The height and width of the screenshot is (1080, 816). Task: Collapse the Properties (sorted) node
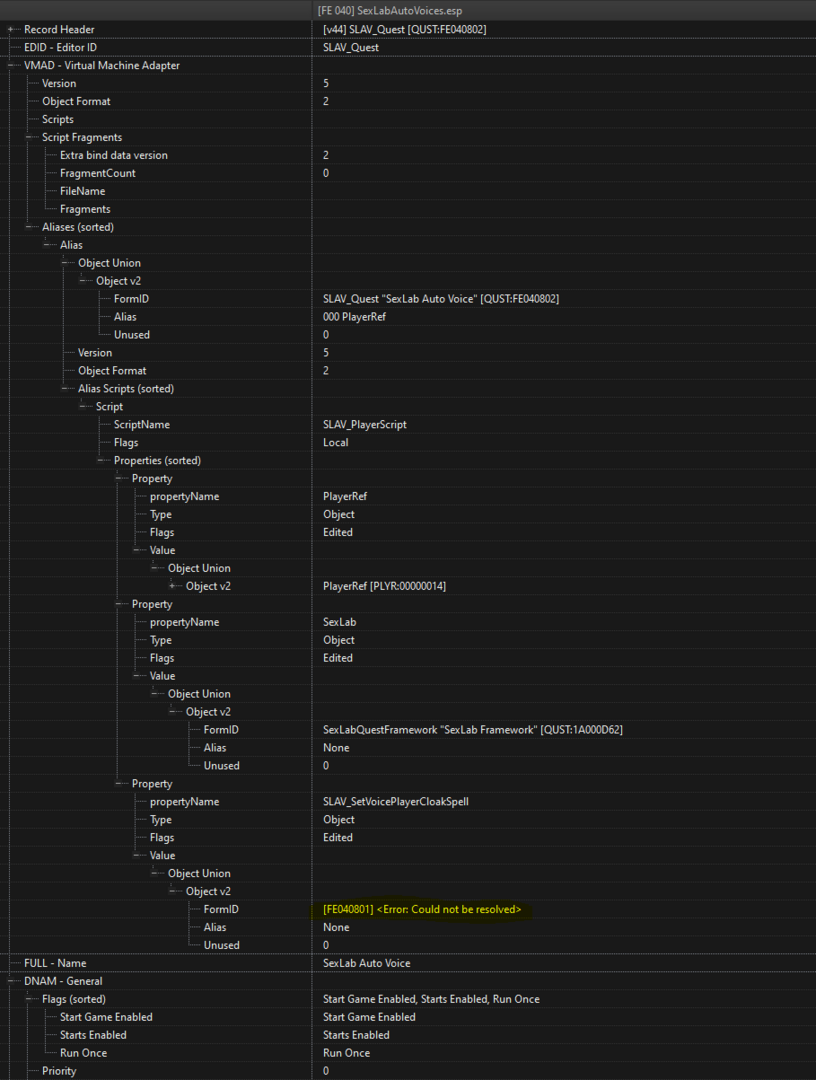tap(101, 460)
